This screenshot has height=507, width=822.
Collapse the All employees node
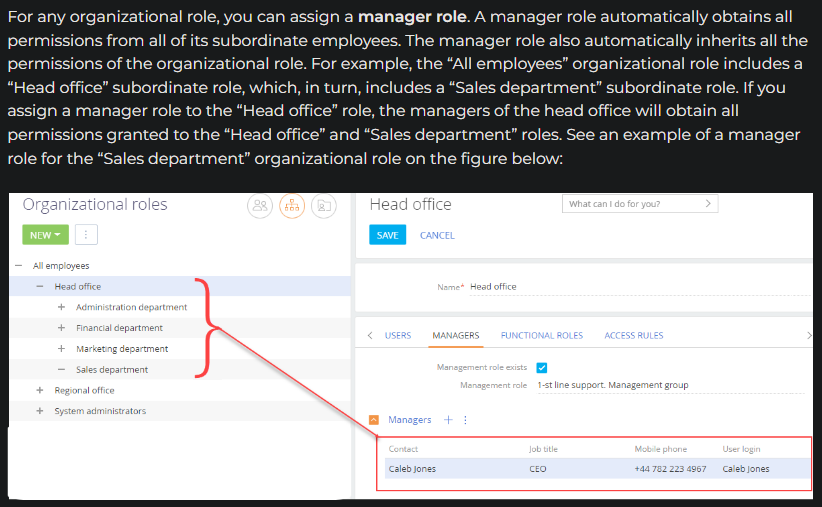(19, 266)
